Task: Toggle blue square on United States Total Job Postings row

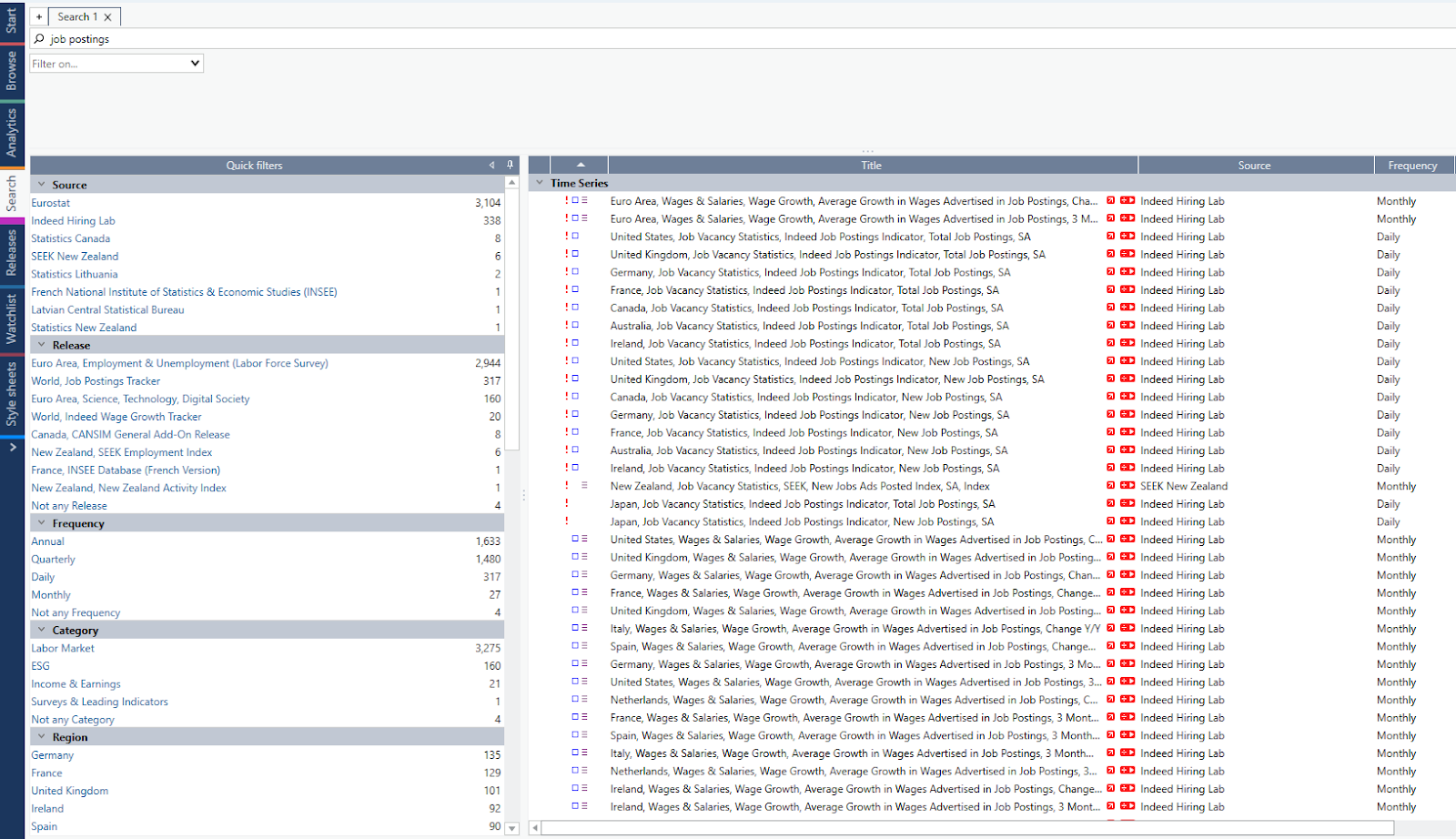Action: (575, 237)
